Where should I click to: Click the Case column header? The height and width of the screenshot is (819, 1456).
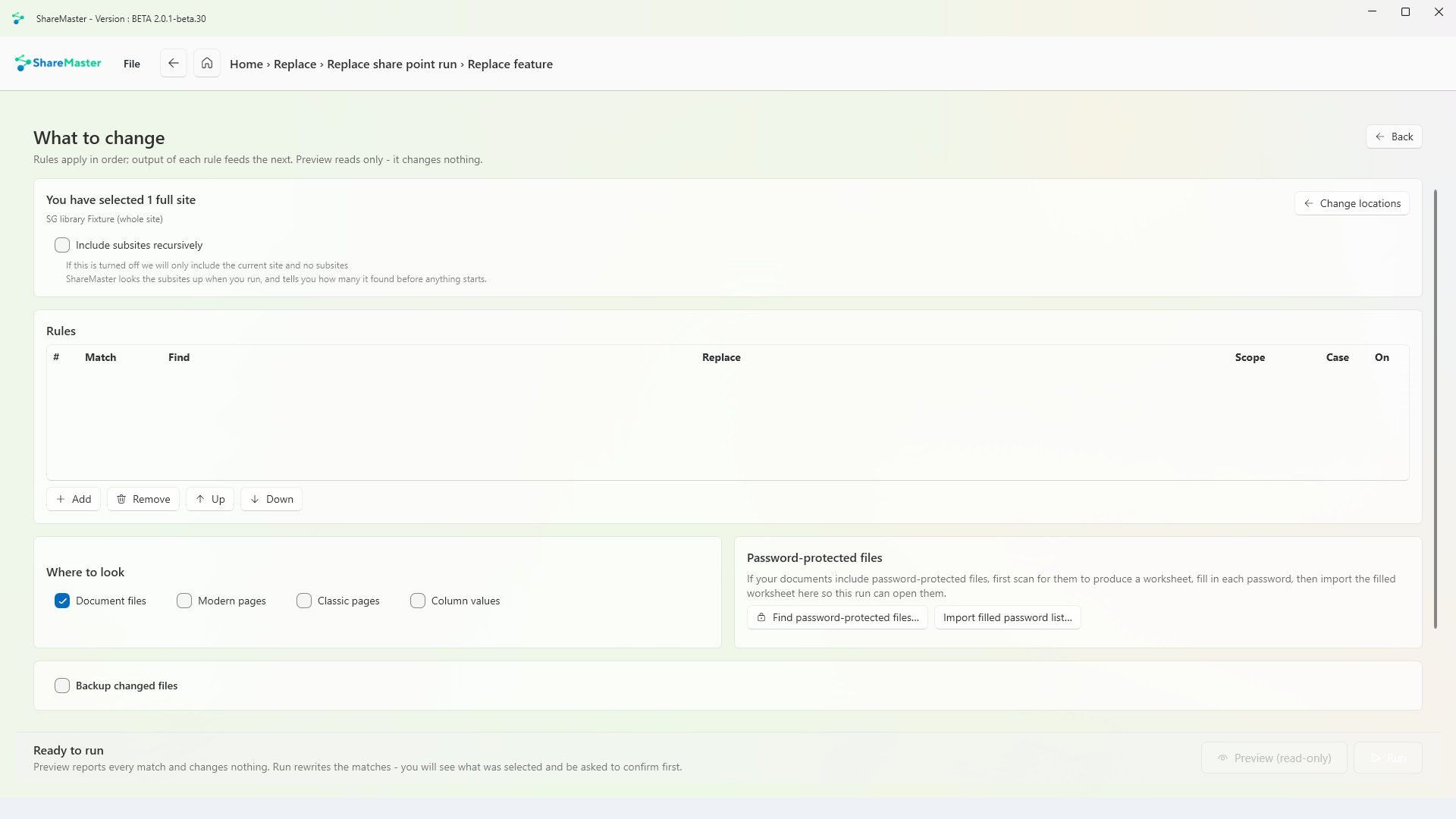[x=1338, y=357]
